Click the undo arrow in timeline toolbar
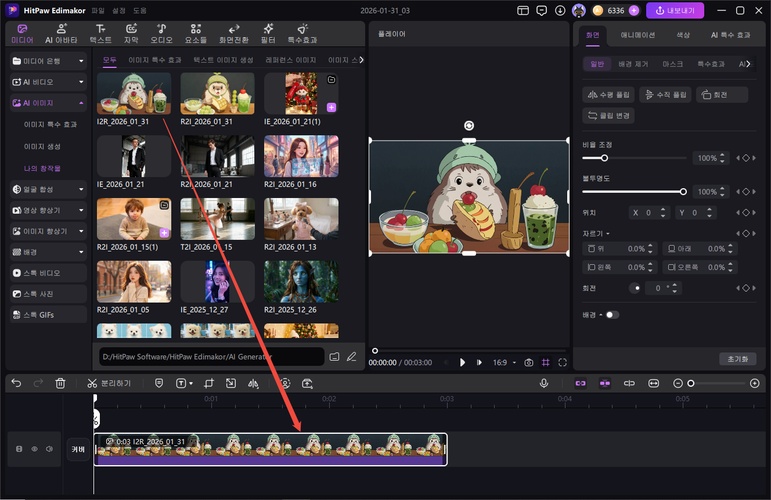 pos(16,383)
